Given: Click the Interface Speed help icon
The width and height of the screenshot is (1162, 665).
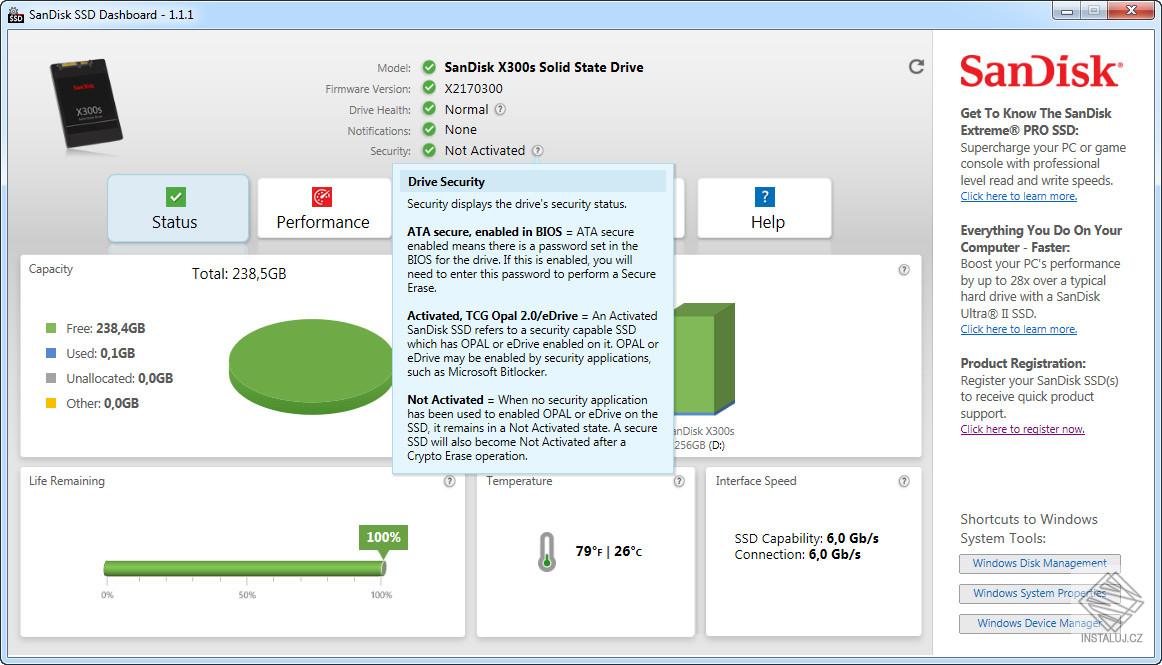Looking at the screenshot, I should 903,480.
